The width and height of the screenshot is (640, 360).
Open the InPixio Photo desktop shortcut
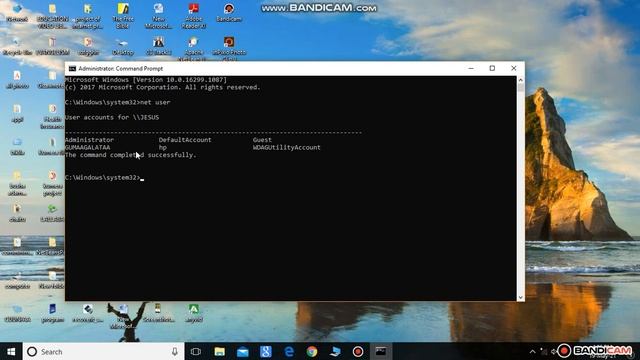(x=229, y=48)
